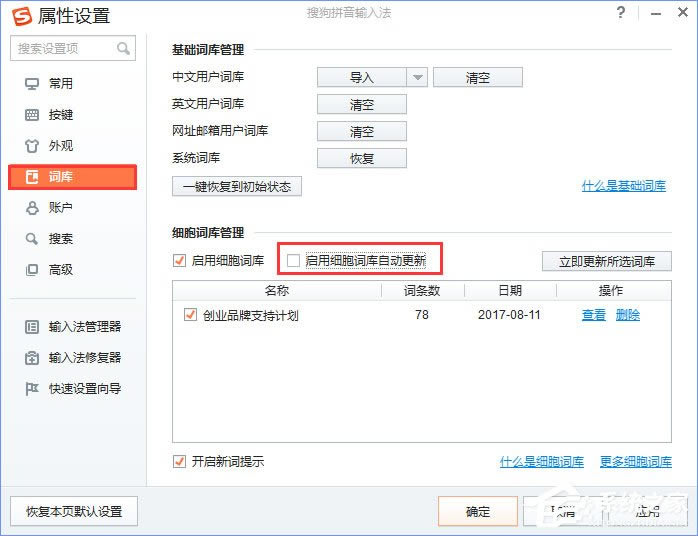
Task: Click the 外观 shirt icon in sidebar
Action: click(x=31, y=146)
